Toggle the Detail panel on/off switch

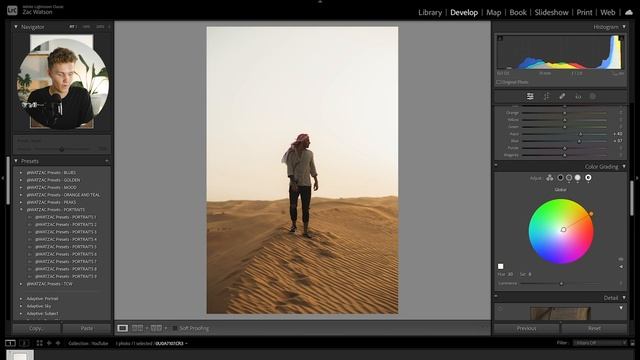point(496,297)
